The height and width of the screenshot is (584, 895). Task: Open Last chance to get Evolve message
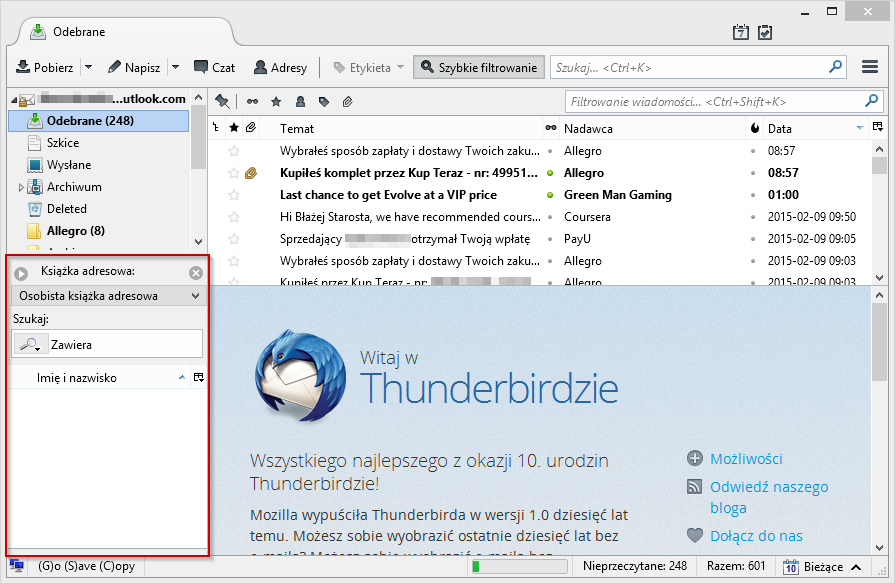coord(388,195)
